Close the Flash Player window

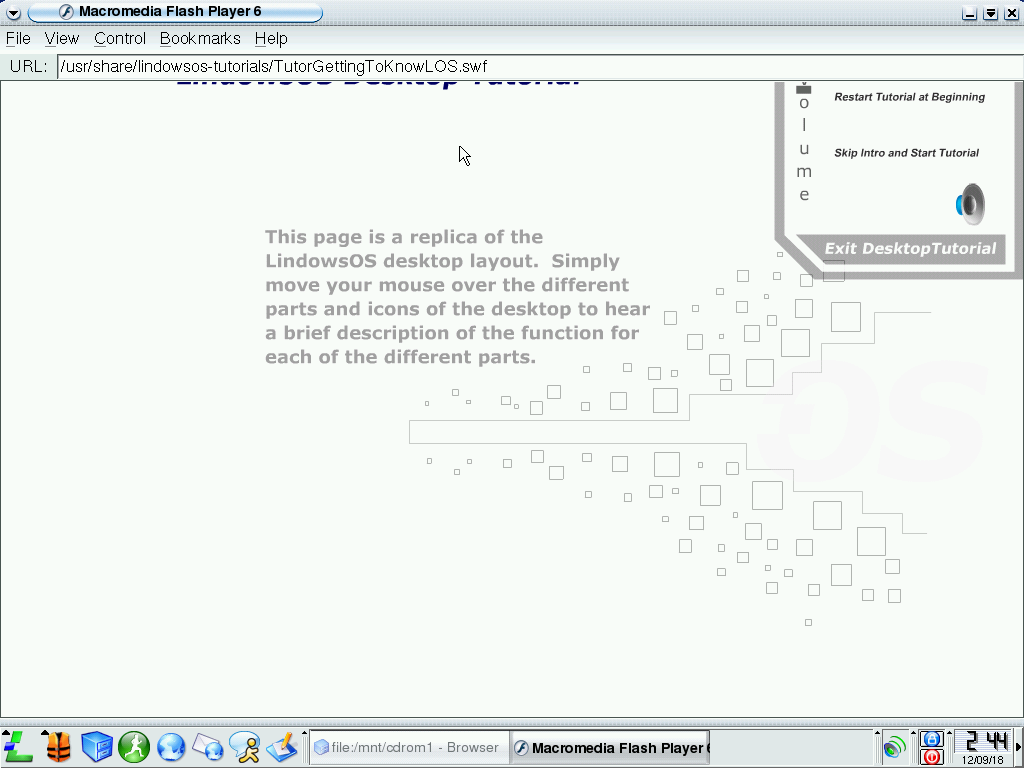tap(1012, 13)
